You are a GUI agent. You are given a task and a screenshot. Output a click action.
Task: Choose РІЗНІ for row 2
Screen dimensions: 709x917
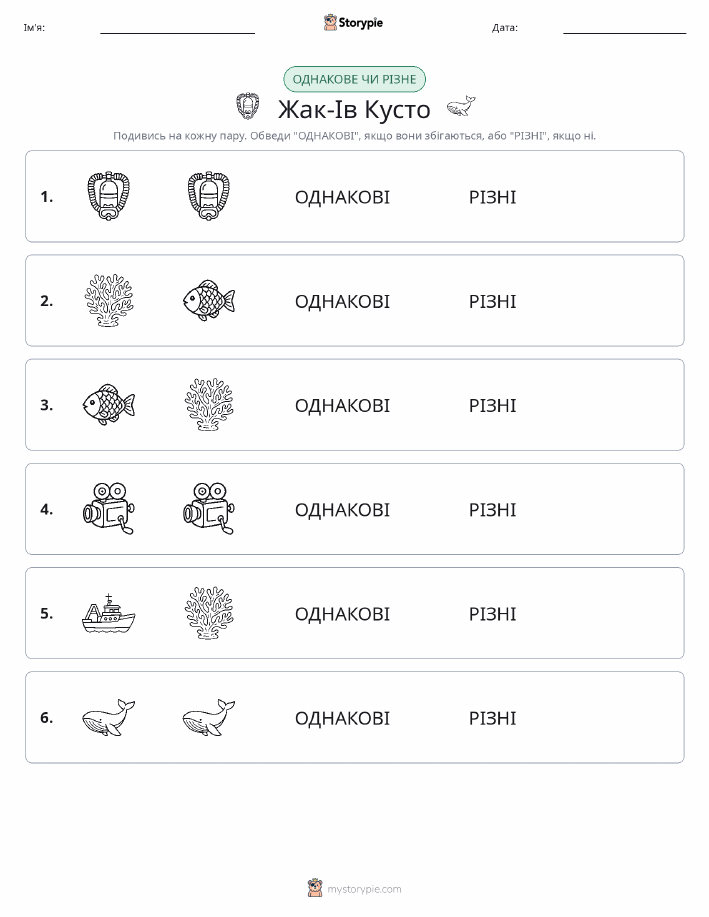493,301
